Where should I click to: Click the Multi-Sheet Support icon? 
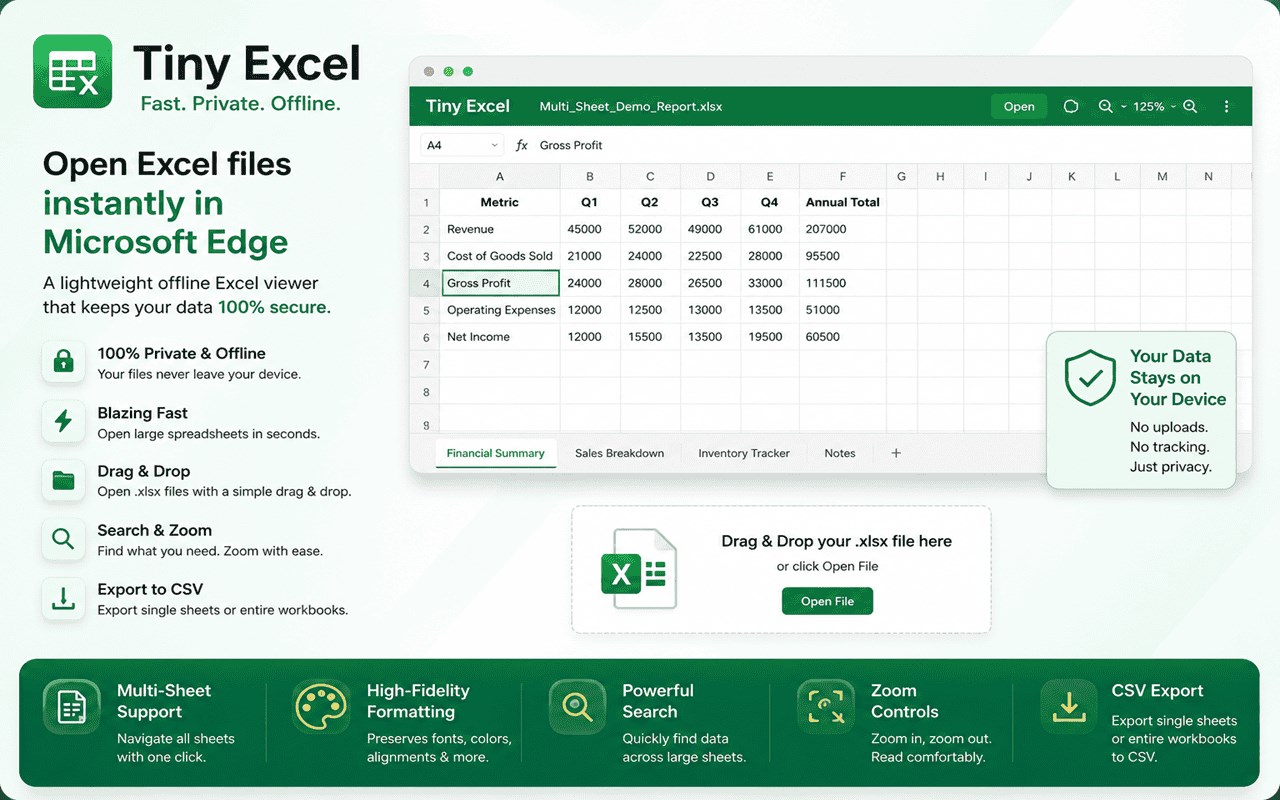point(72,707)
